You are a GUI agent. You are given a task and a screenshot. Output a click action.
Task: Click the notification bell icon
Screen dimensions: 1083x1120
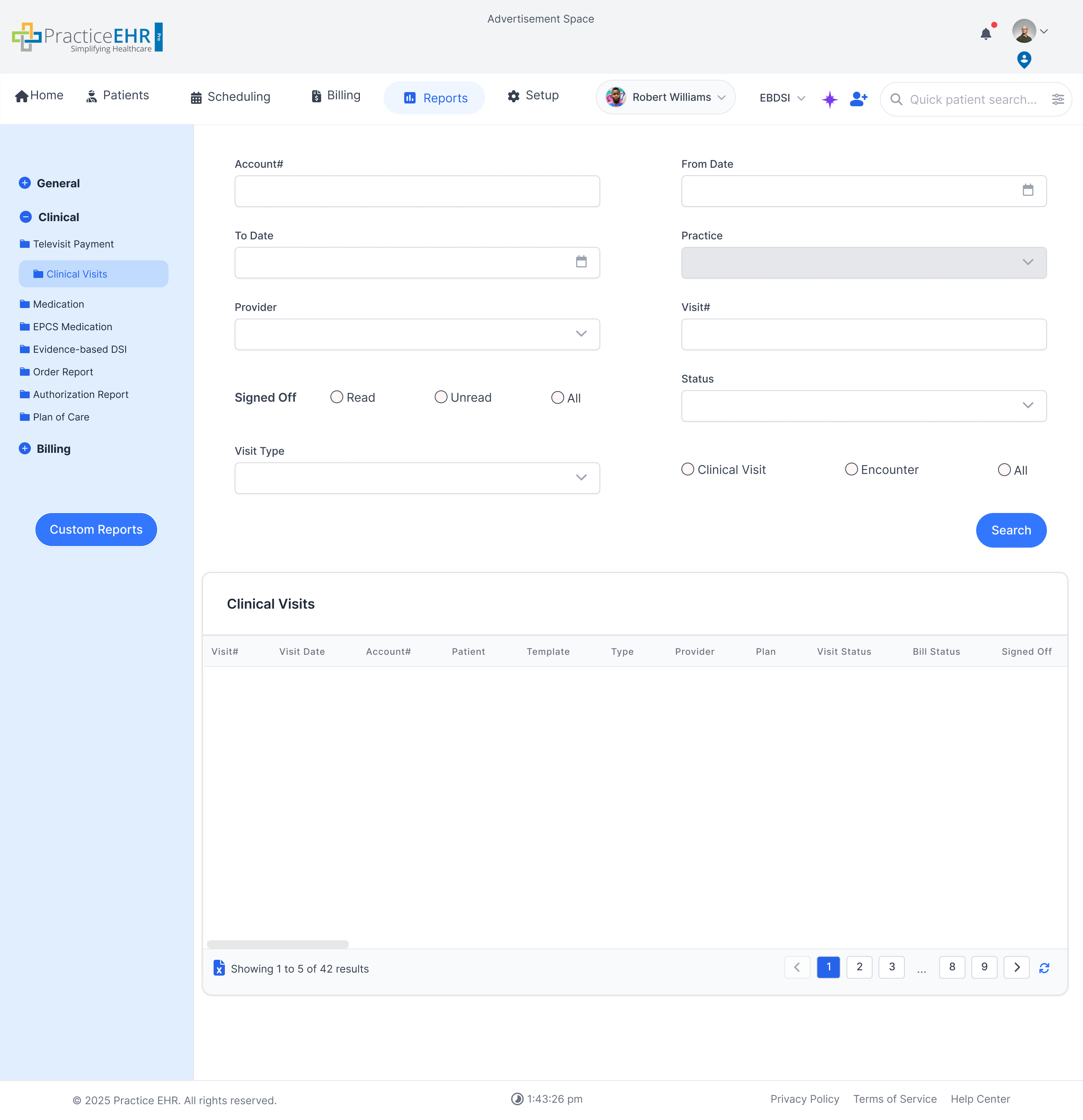(x=985, y=34)
